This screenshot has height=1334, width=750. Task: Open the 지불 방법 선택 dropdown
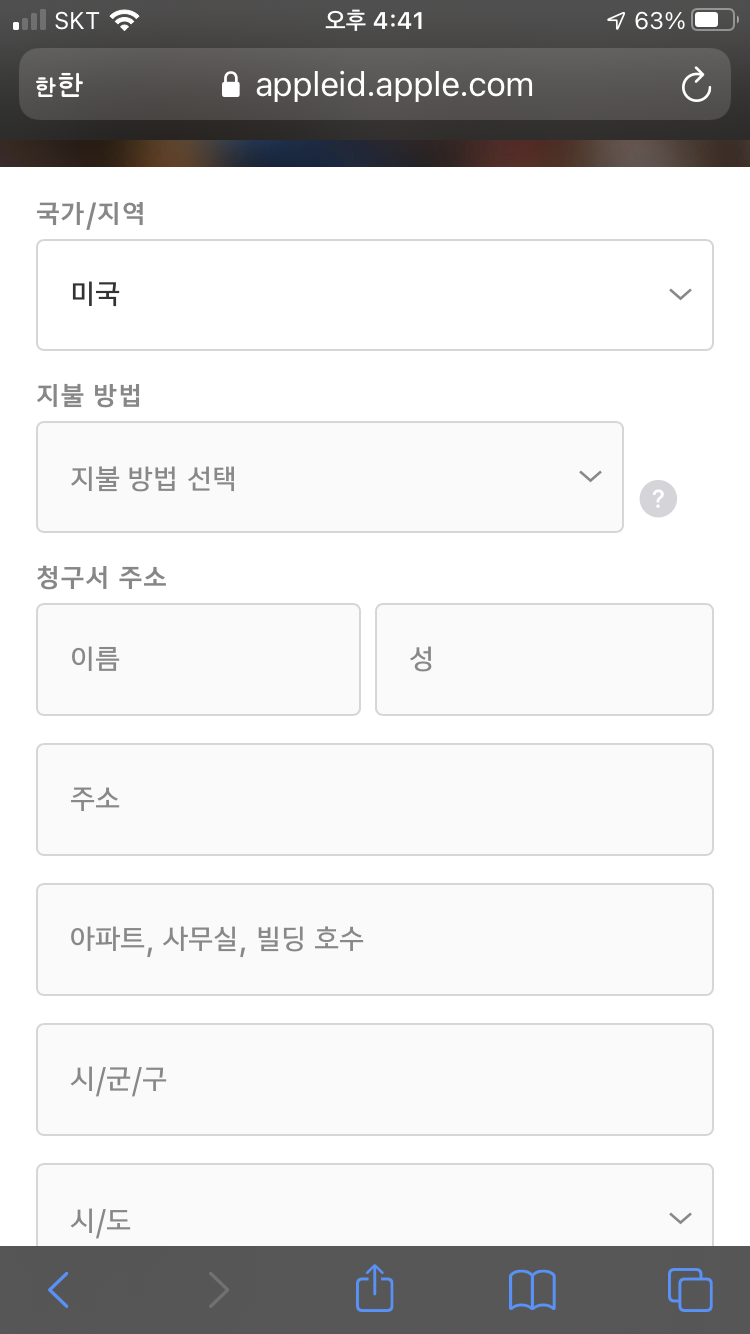(x=330, y=477)
